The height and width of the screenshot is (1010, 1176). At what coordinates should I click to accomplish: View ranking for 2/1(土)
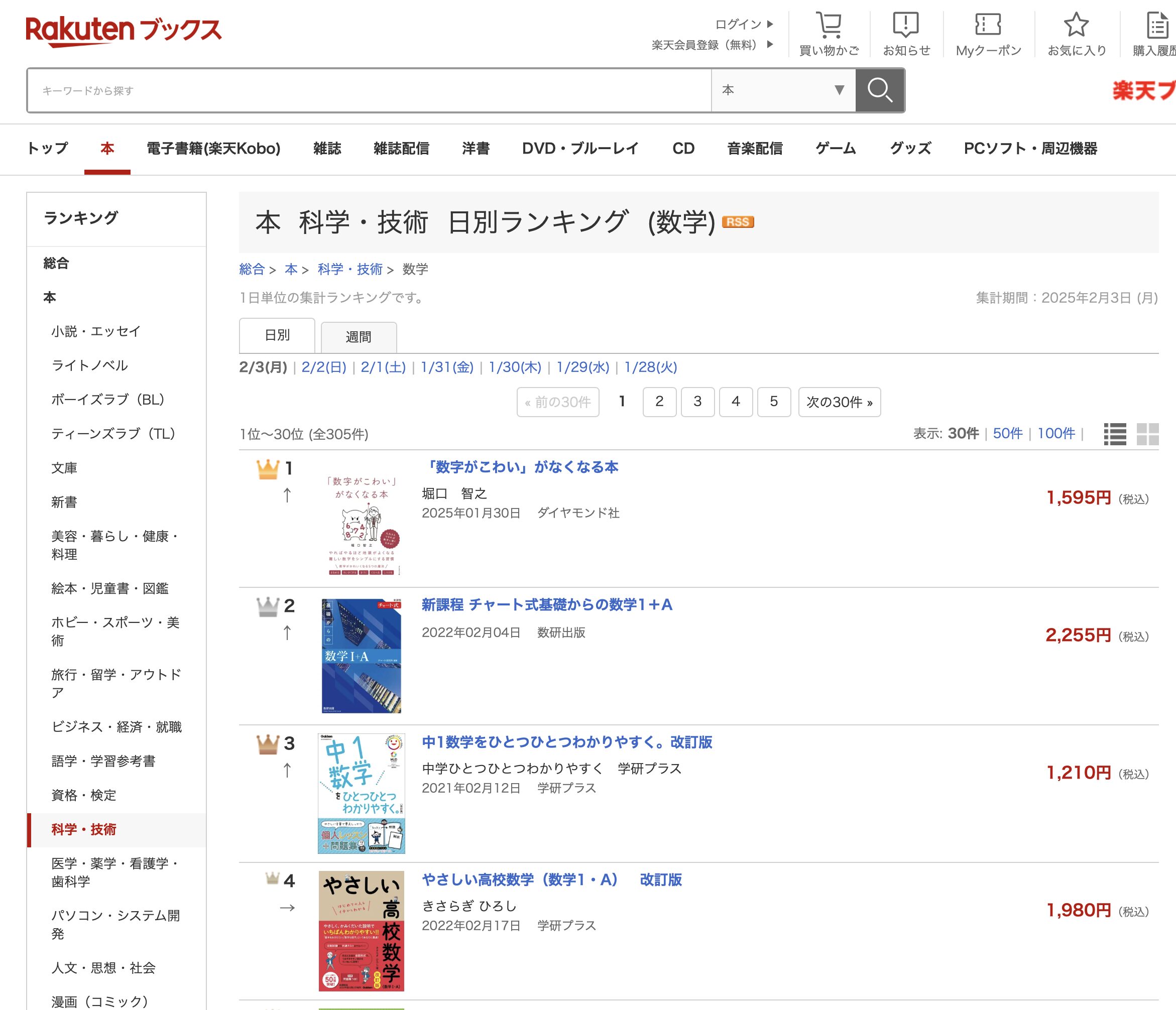click(384, 367)
